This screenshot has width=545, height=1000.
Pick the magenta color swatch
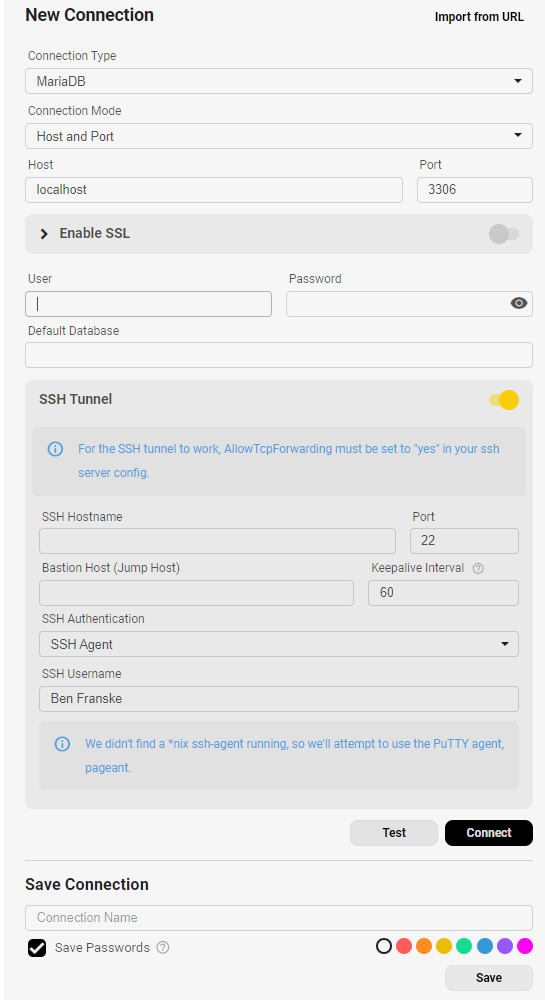coord(525,946)
